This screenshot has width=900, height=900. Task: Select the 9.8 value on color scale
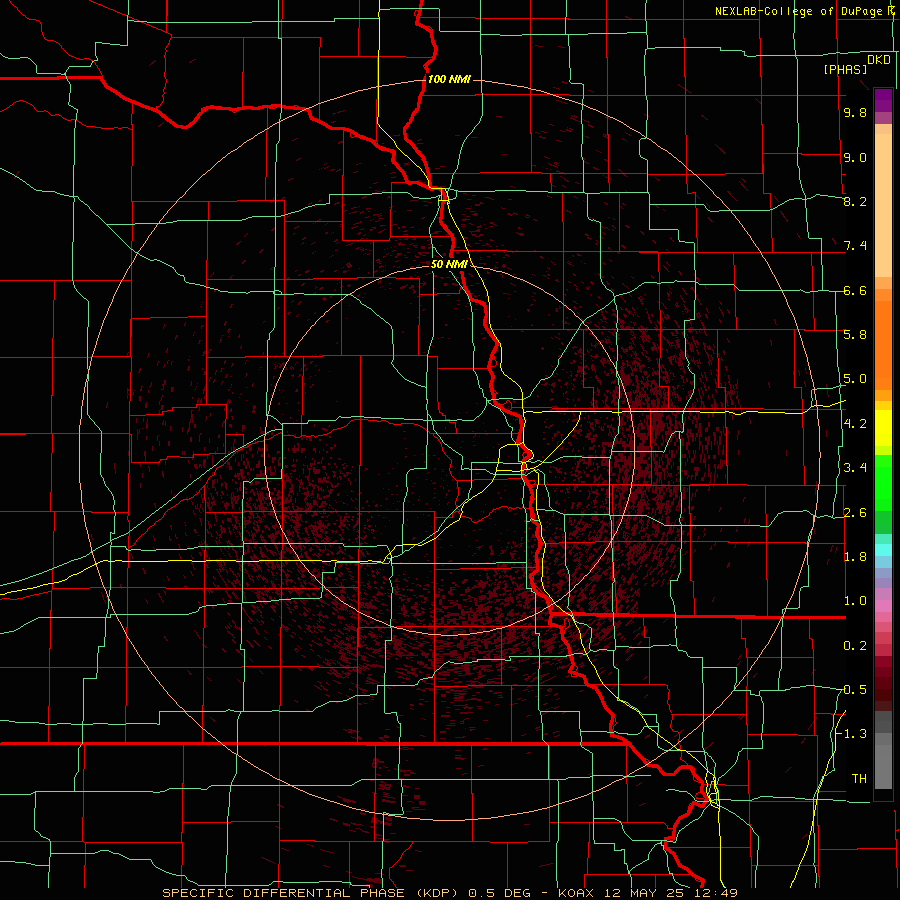point(855,112)
